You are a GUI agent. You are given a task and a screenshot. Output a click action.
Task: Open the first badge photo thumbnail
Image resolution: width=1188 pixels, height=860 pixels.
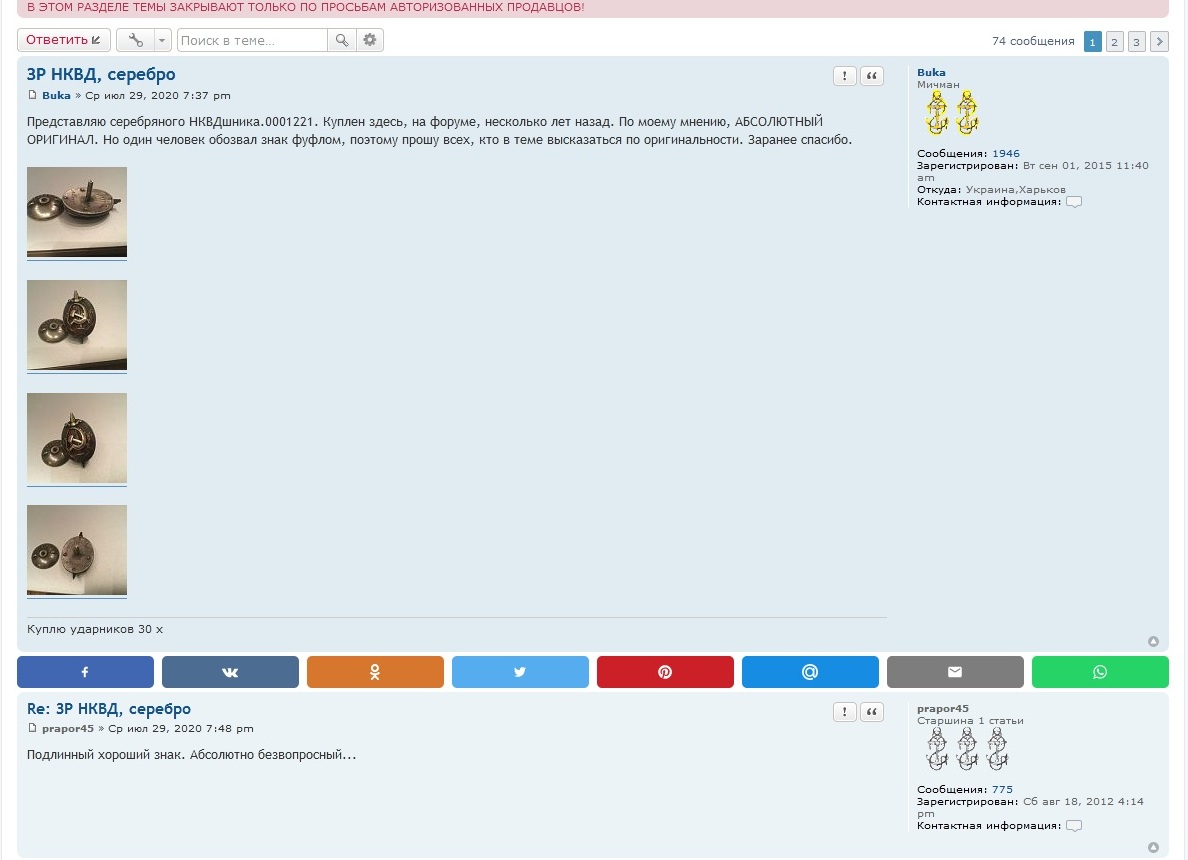pyautogui.click(x=77, y=212)
